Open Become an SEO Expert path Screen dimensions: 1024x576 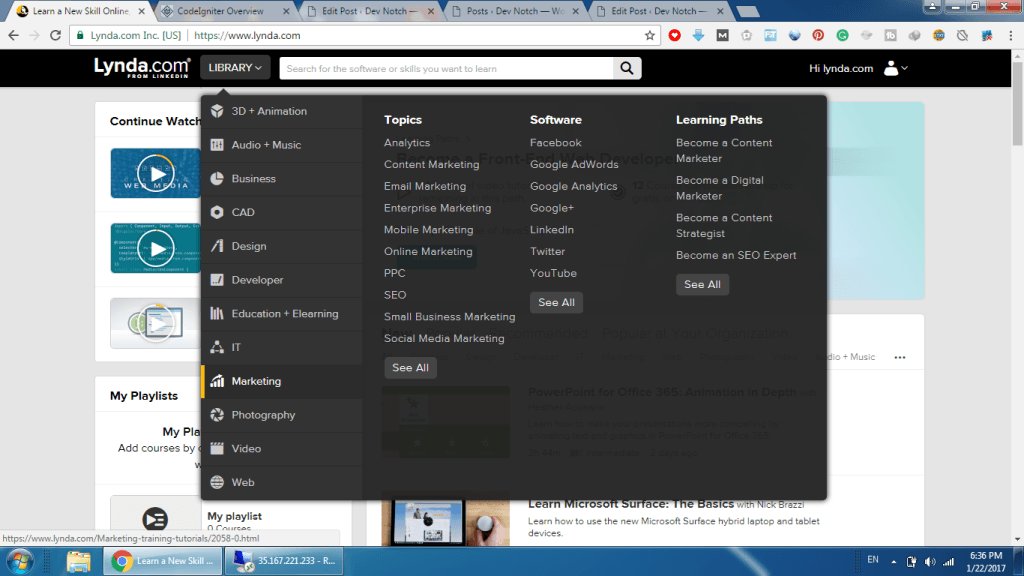736,255
